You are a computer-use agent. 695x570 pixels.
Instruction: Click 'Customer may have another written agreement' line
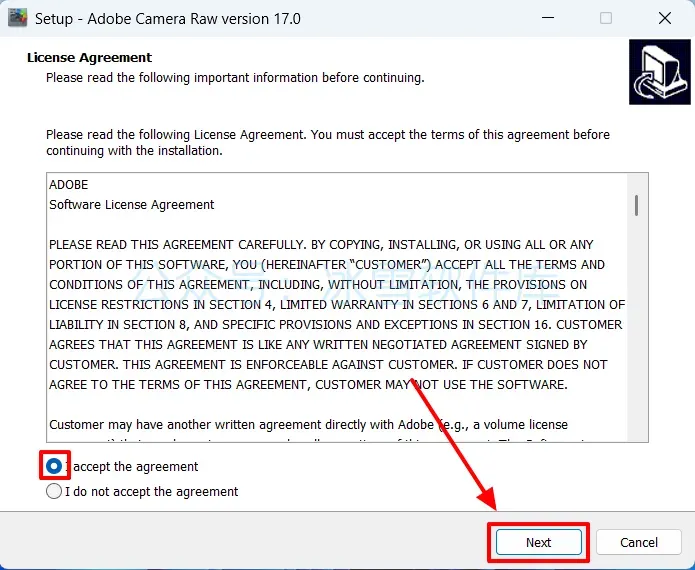tap(308, 425)
